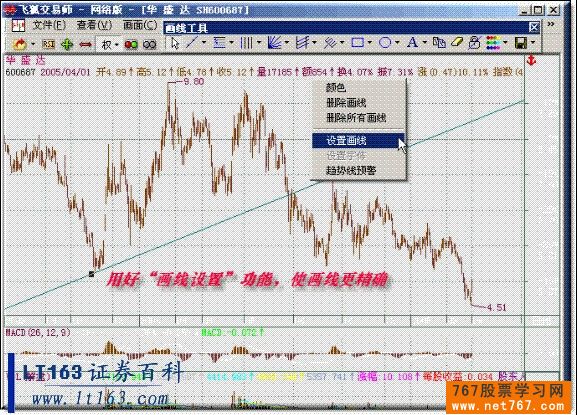Toggle the red-green traffic light icon
Viewport: 577px width, 415px height.
[x=131, y=45]
